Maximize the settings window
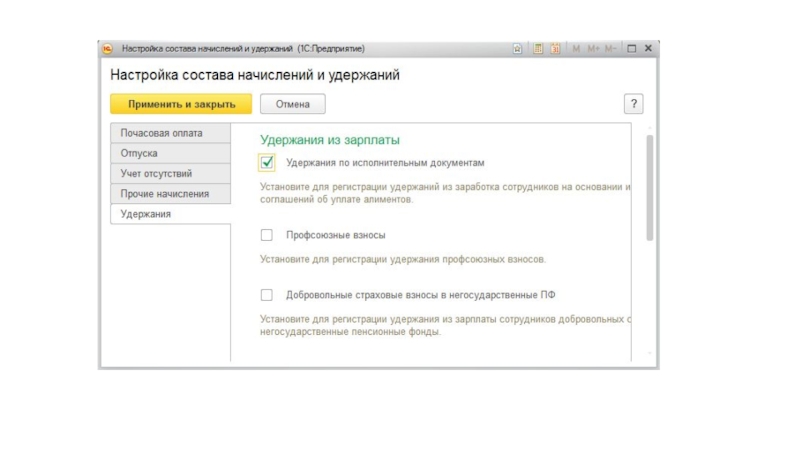 pos(632,48)
